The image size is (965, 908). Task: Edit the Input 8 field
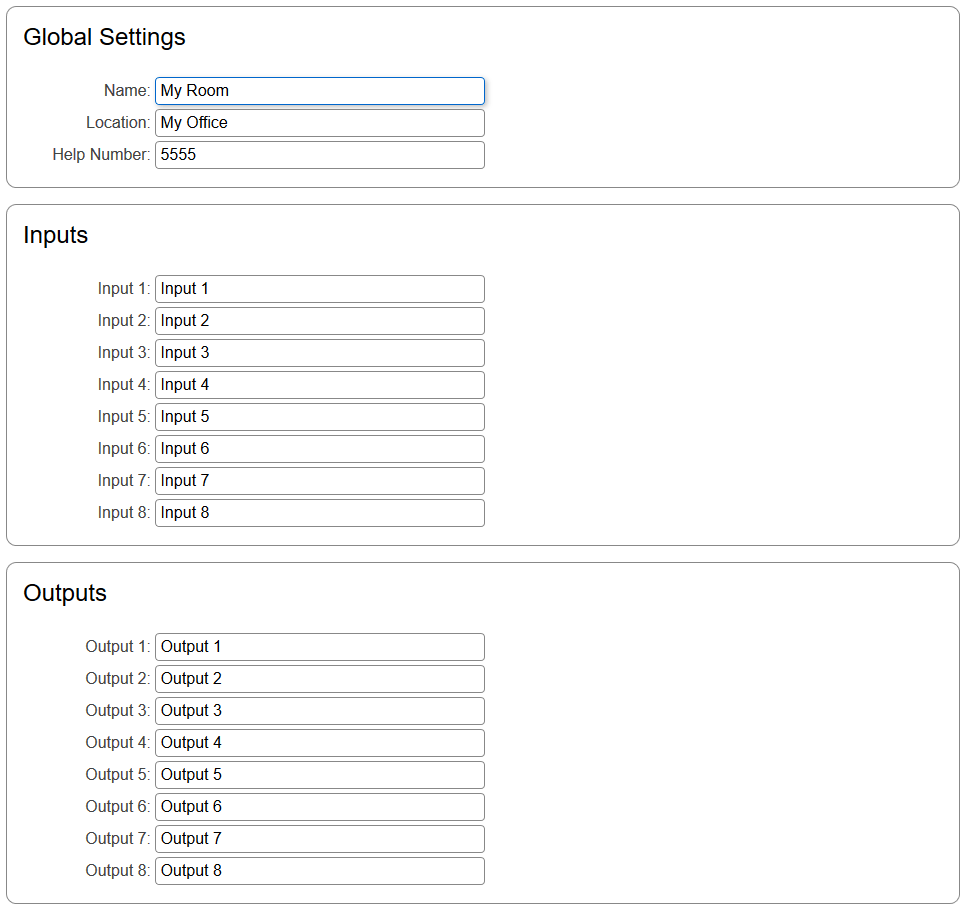click(x=320, y=513)
